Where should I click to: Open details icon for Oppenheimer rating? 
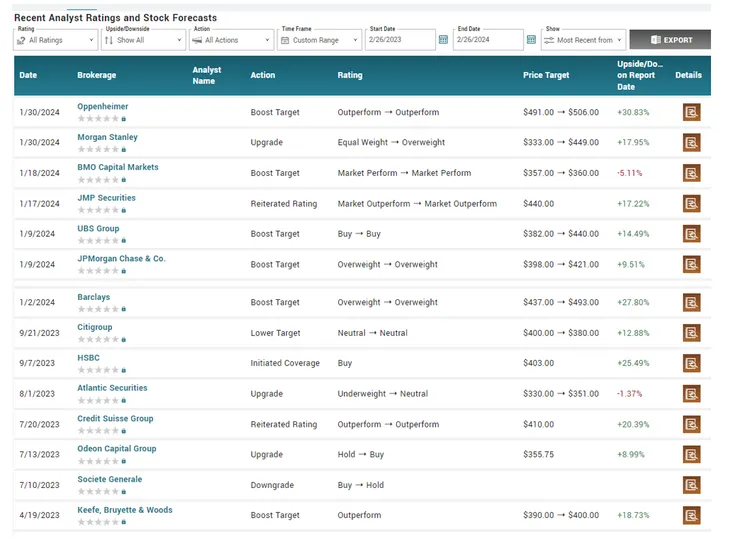(x=691, y=112)
